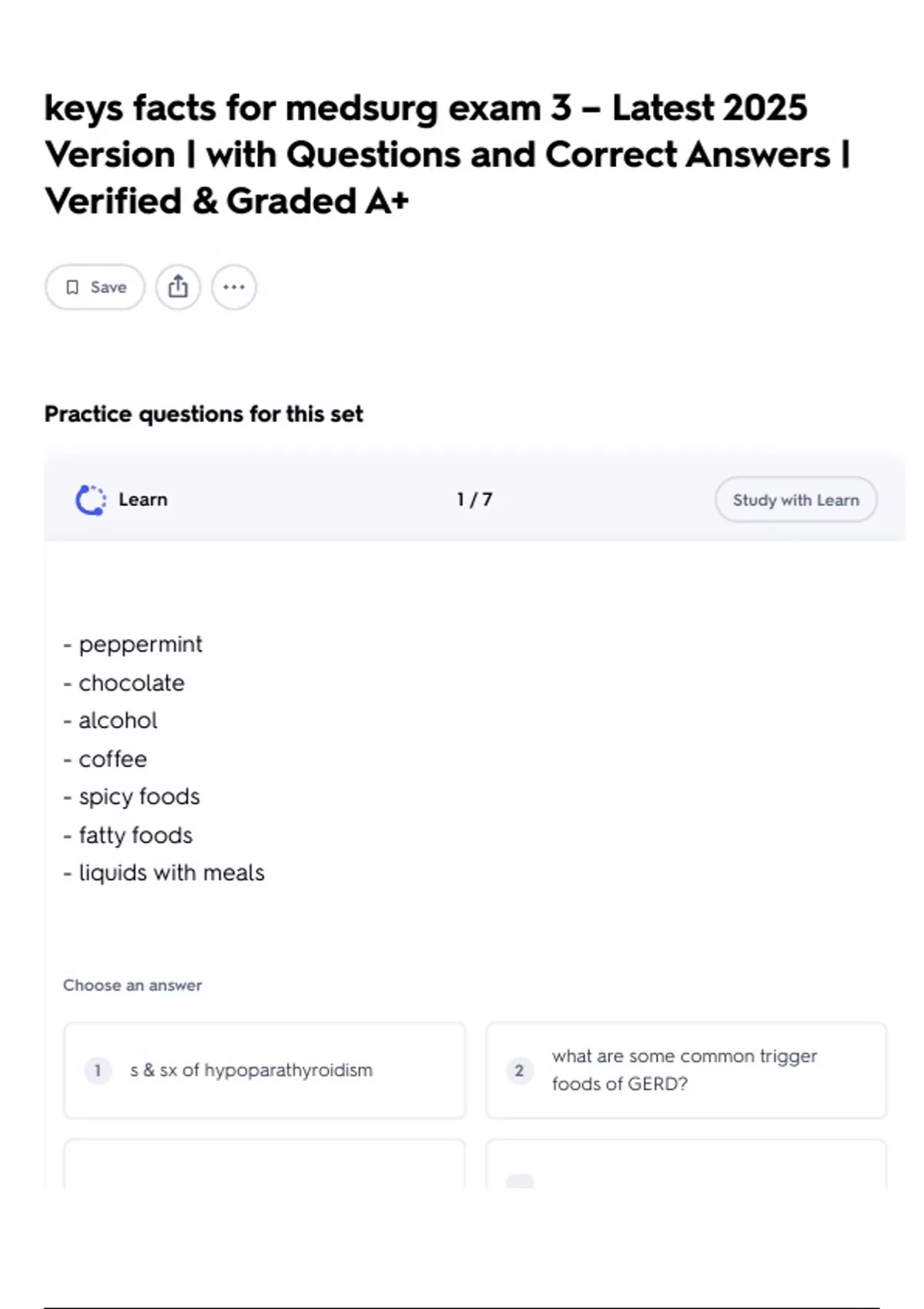Click the share icon button
This screenshot has height=1309, width=924.
tap(178, 287)
